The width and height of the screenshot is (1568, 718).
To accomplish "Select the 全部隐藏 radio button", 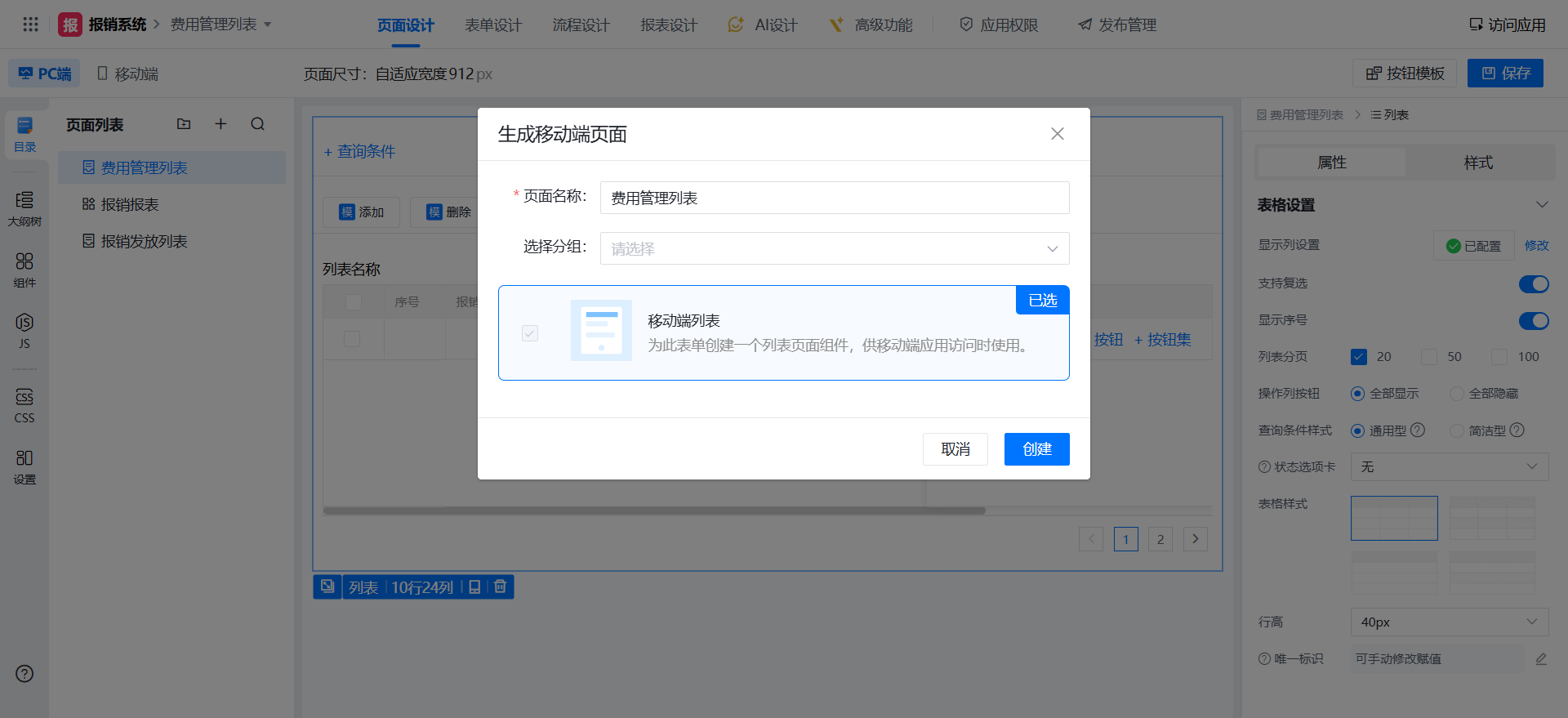I will click(x=1456, y=394).
